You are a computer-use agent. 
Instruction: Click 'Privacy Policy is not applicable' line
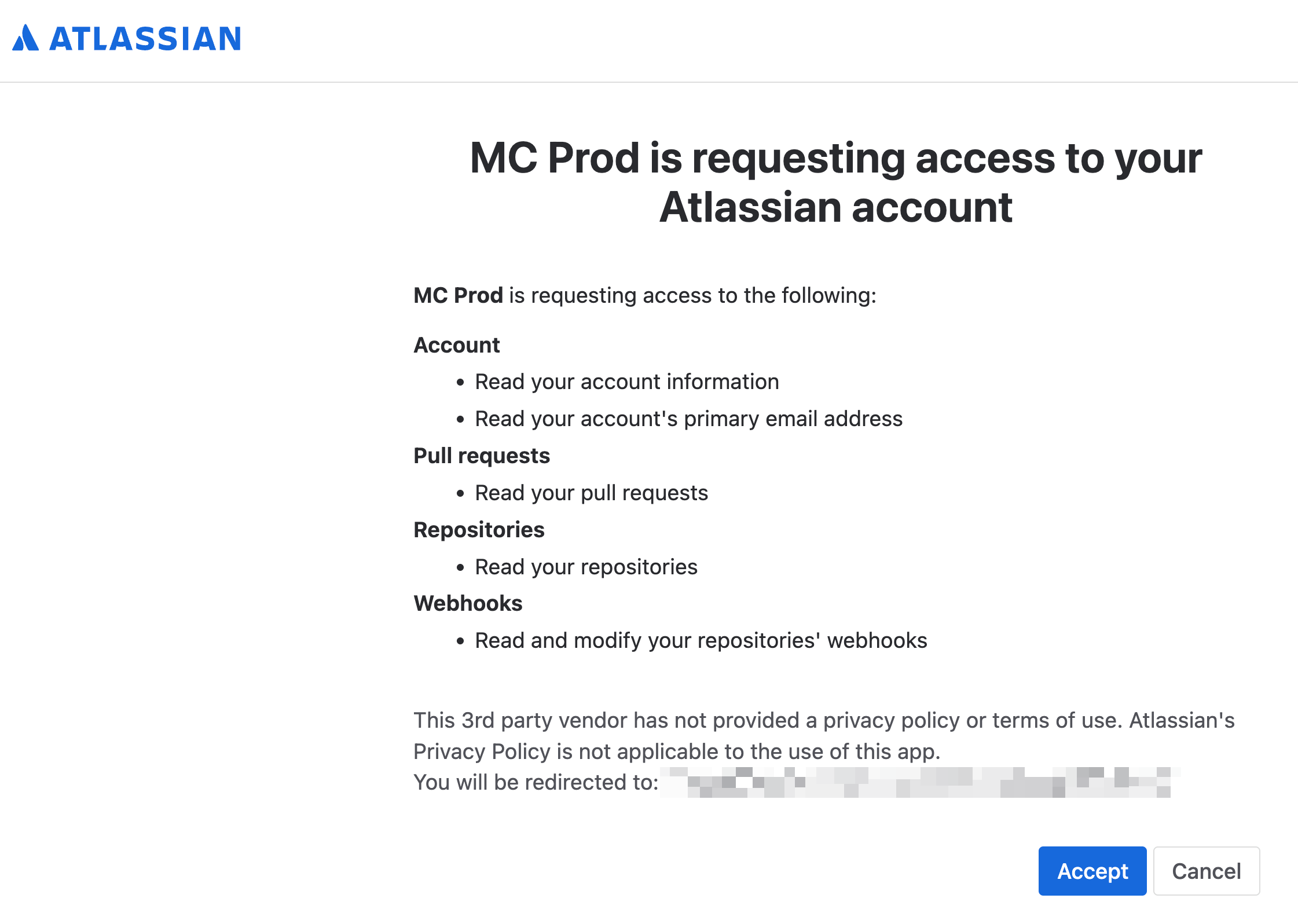point(677,751)
